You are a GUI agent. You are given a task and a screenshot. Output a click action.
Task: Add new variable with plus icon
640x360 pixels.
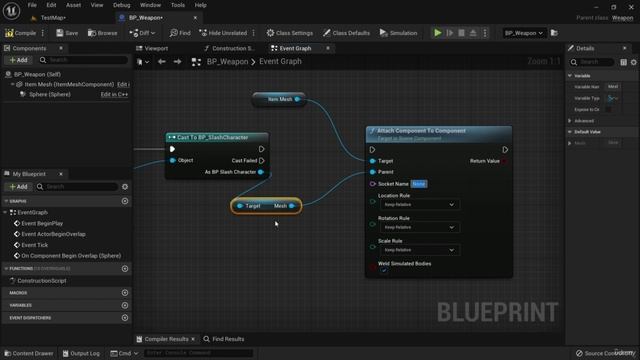[x=125, y=305]
